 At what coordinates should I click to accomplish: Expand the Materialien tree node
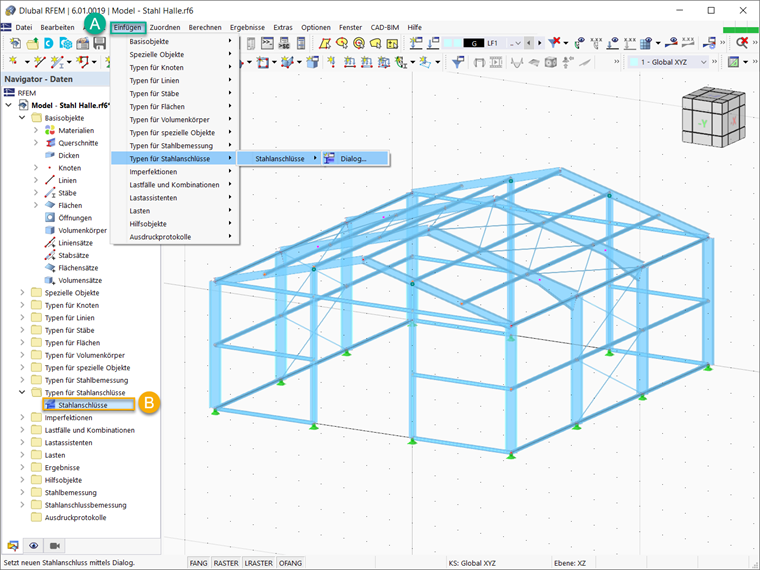click(x=35, y=130)
